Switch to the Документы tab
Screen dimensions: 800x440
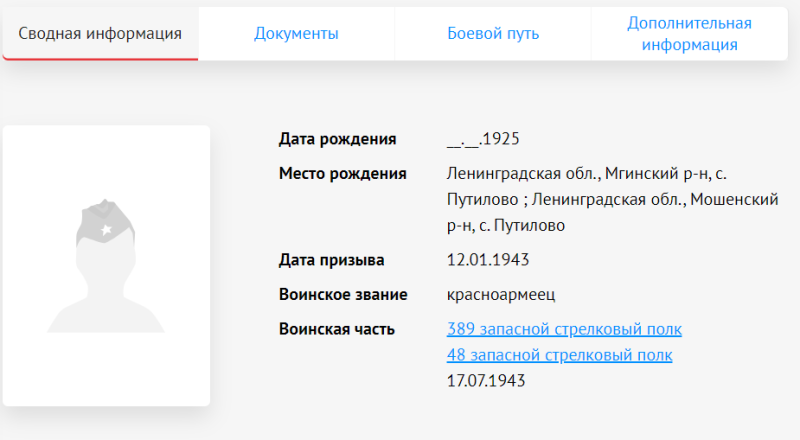[296, 34]
